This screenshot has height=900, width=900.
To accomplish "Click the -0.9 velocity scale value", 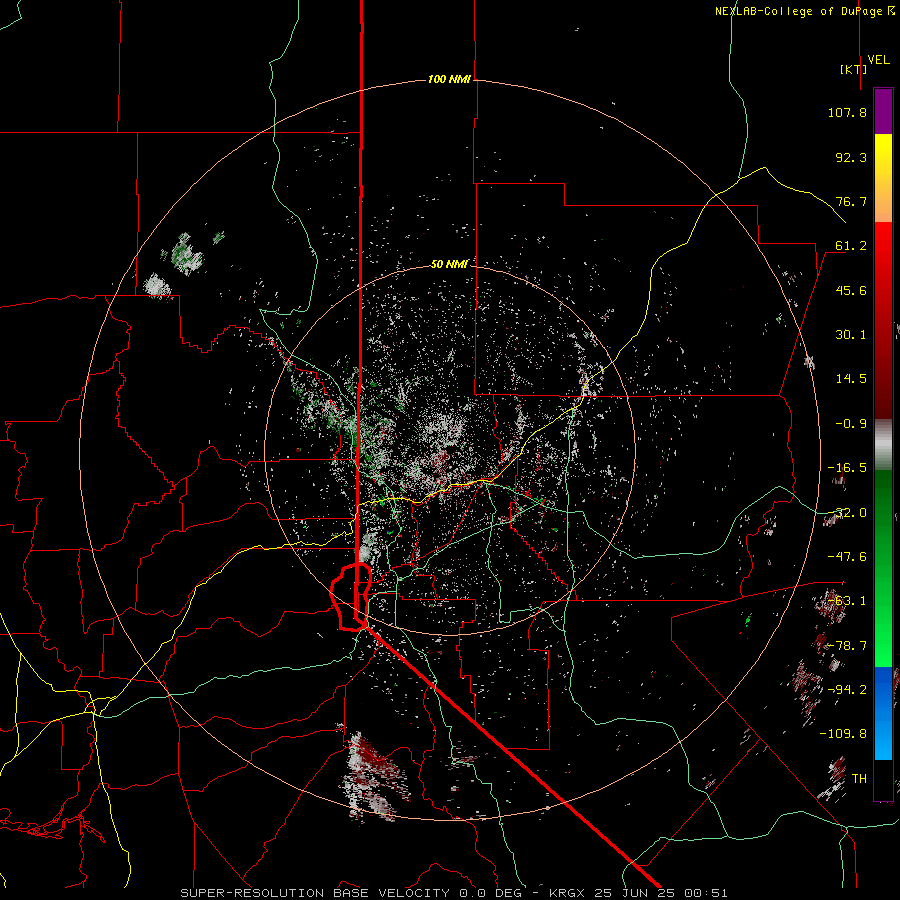I will pyautogui.click(x=851, y=424).
